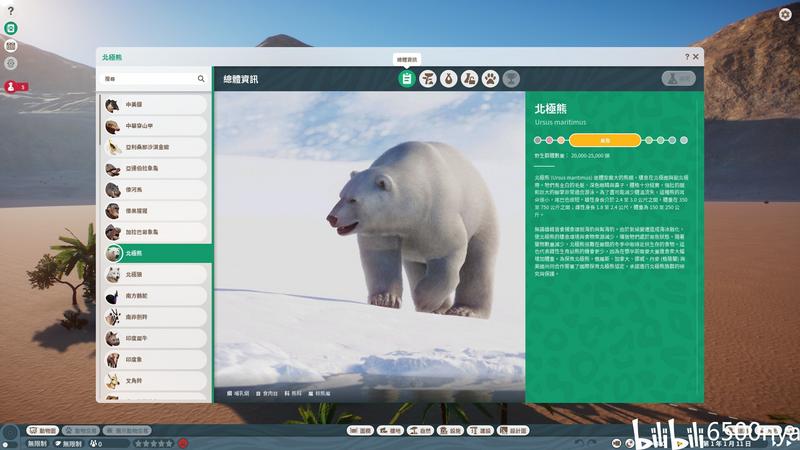Click the third greyed bottom-left button
The width and height of the screenshot is (800, 450).
click(127, 431)
